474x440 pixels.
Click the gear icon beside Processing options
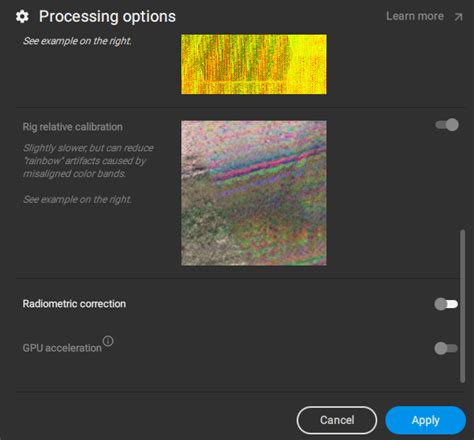point(22,16)
